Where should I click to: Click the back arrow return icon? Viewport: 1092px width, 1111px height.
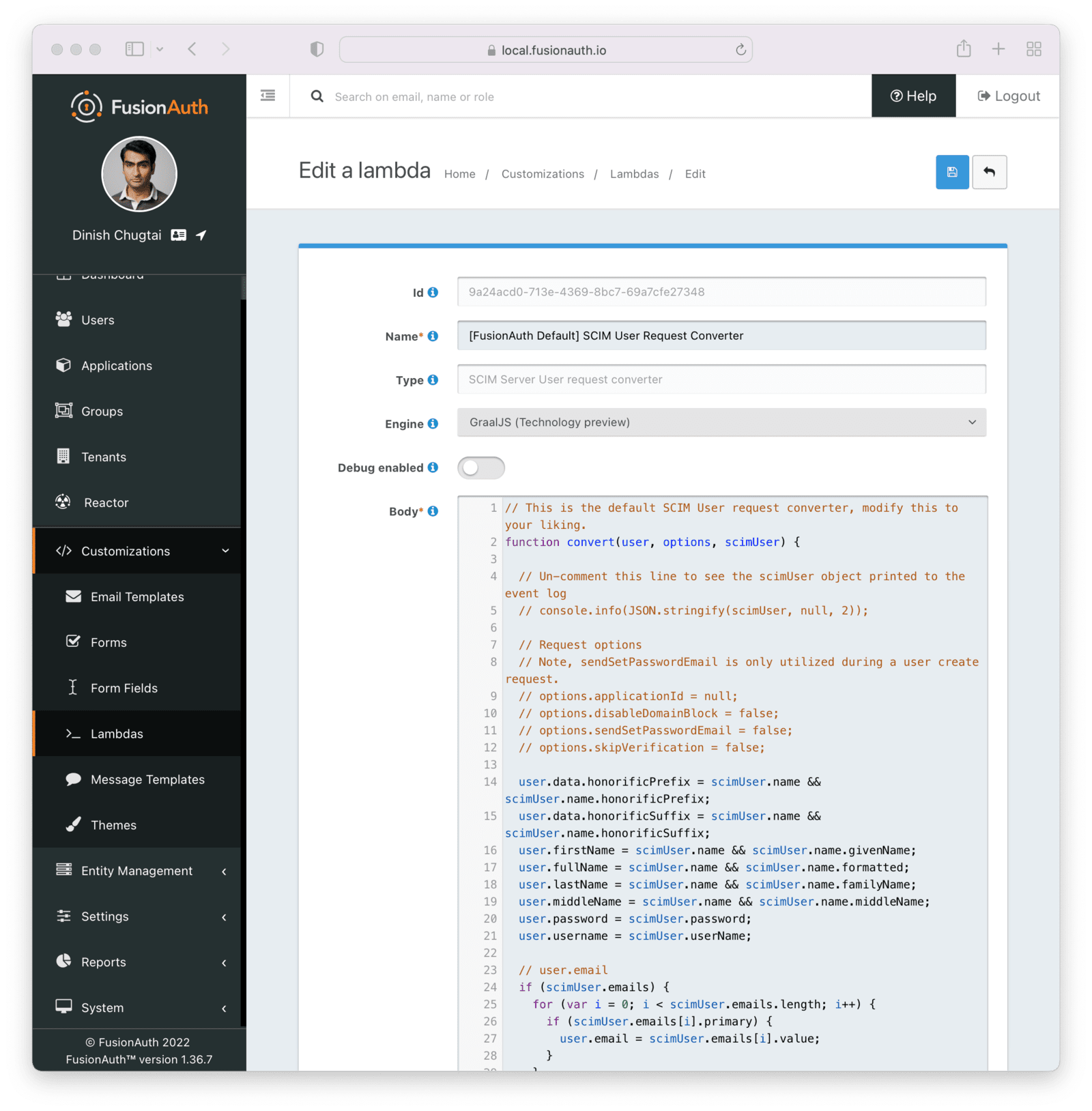click(989, 172)
